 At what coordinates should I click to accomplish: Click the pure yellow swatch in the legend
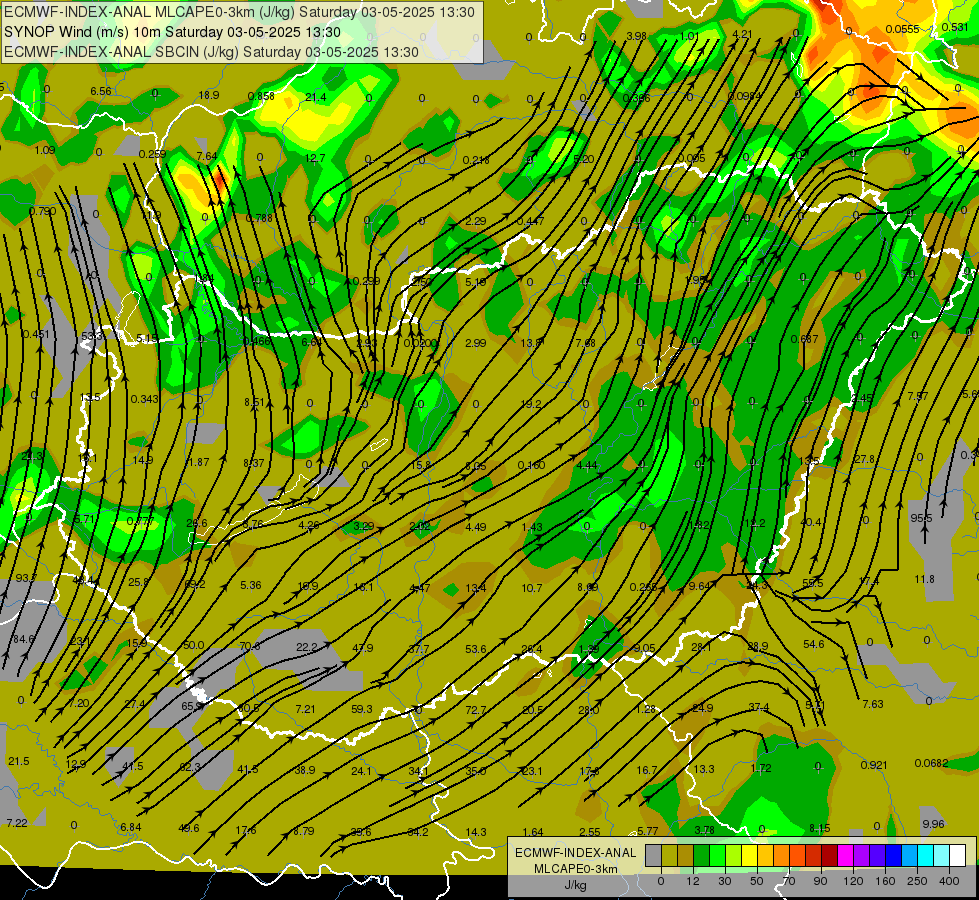tap(750, 856)
